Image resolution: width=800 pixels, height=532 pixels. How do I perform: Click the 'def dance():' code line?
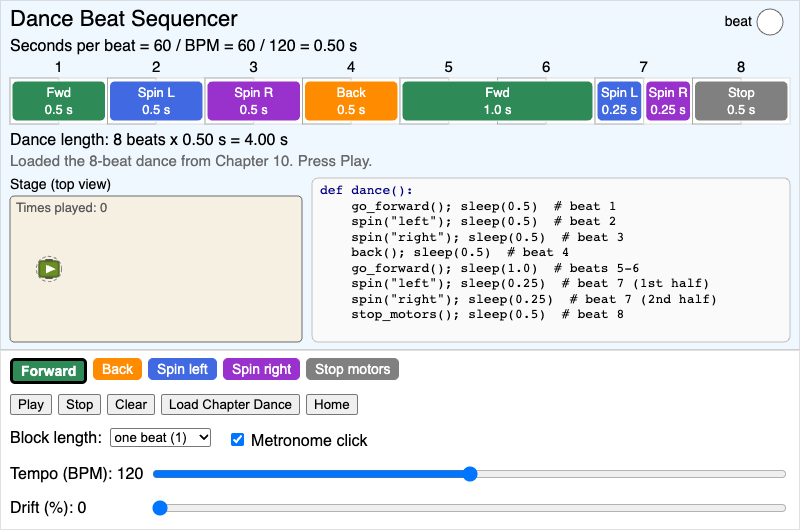pyautogui.click(x=366, y=190)
